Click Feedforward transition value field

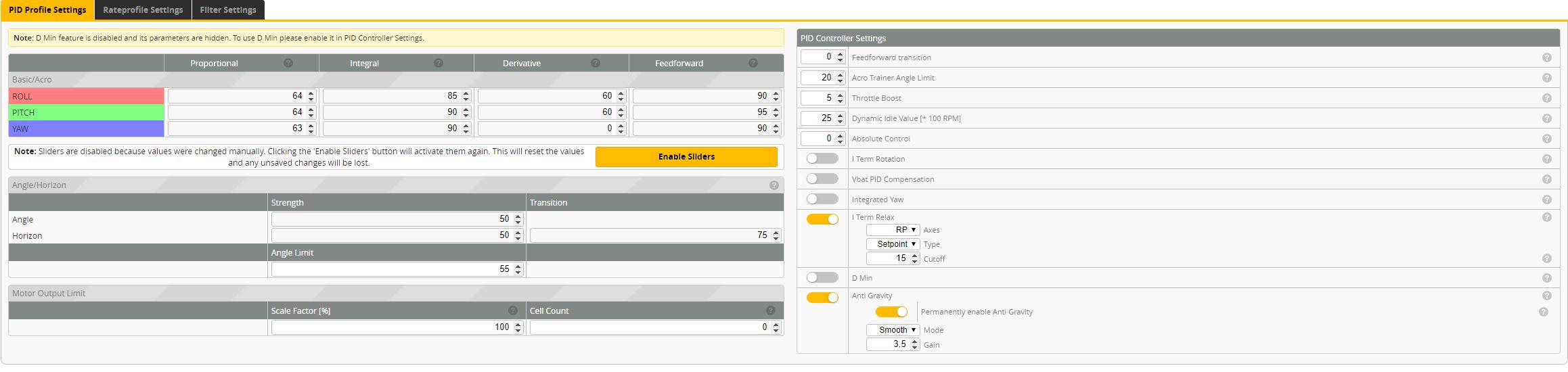click(x=823, y=57)
